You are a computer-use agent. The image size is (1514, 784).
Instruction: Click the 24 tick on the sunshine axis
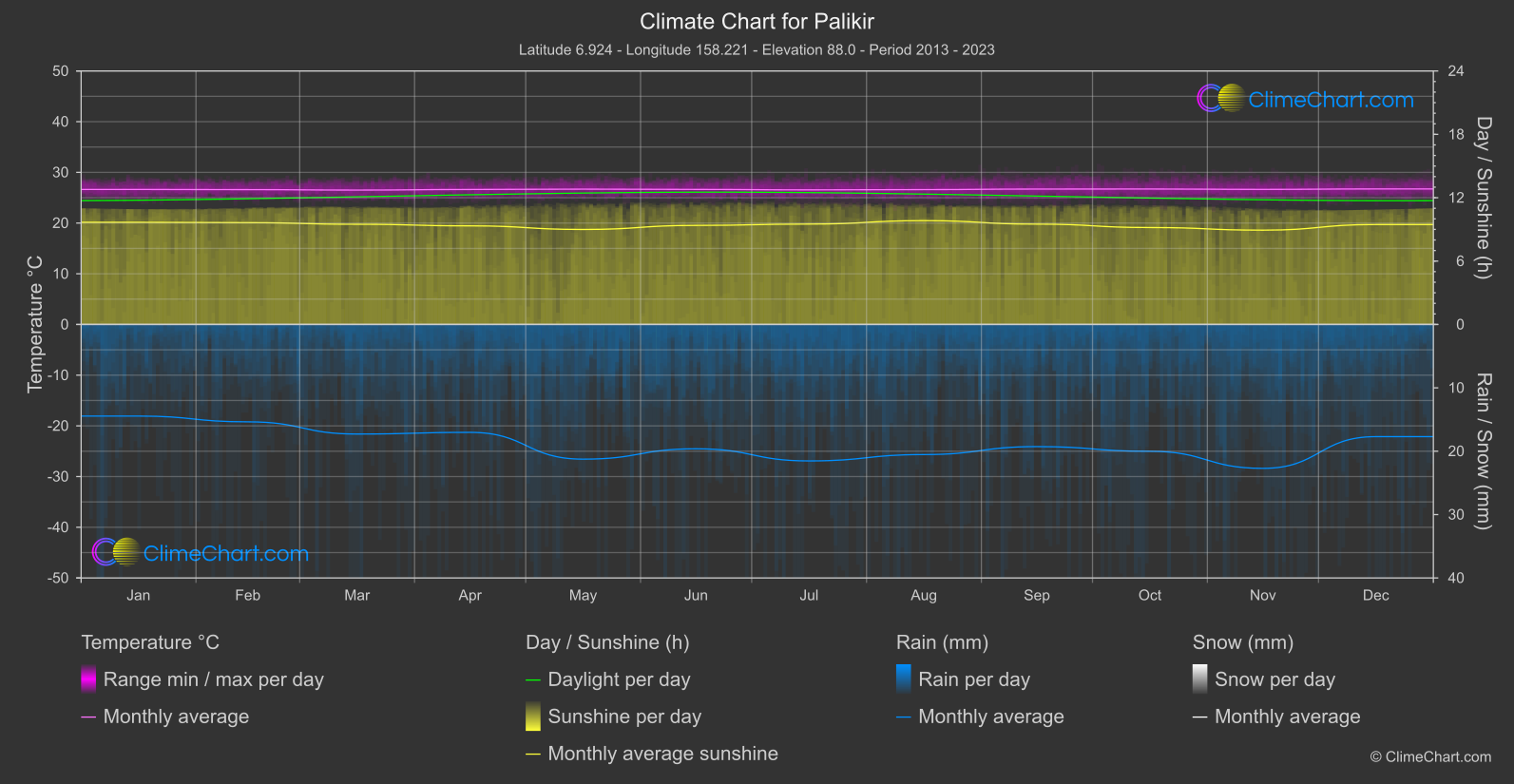(x=1455, y=71)
